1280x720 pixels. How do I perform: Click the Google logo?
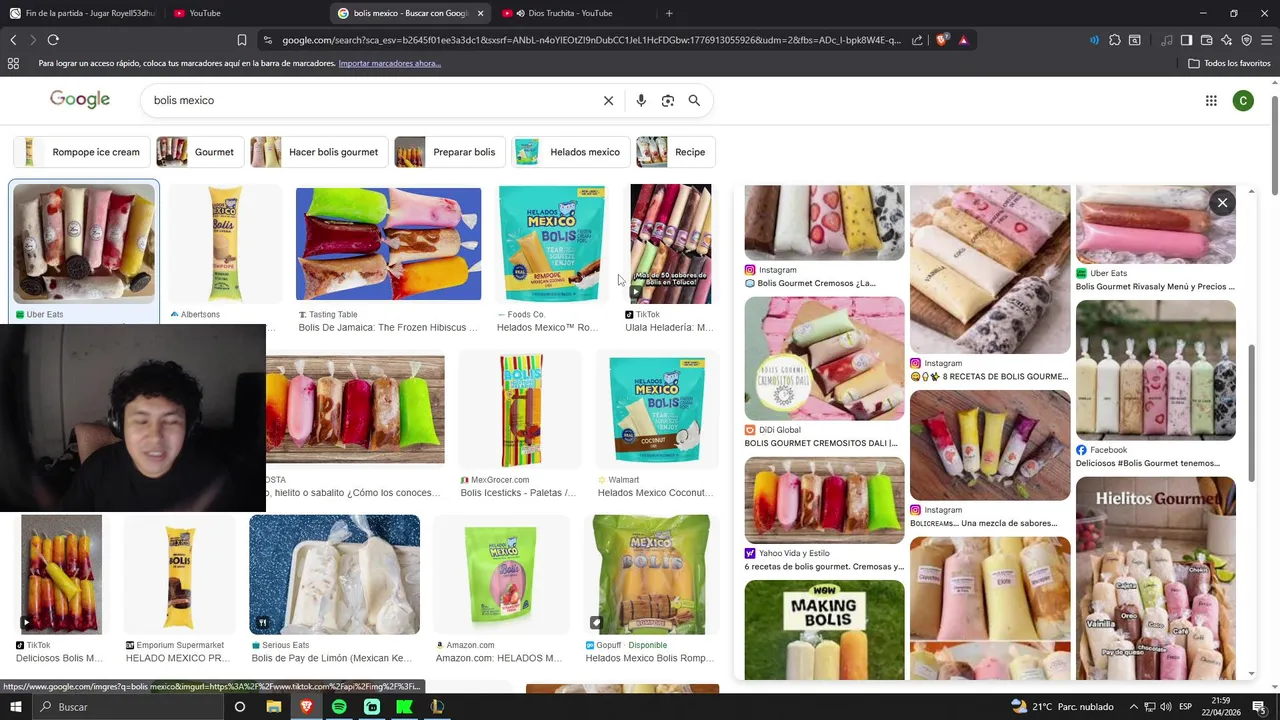[80, 100]
